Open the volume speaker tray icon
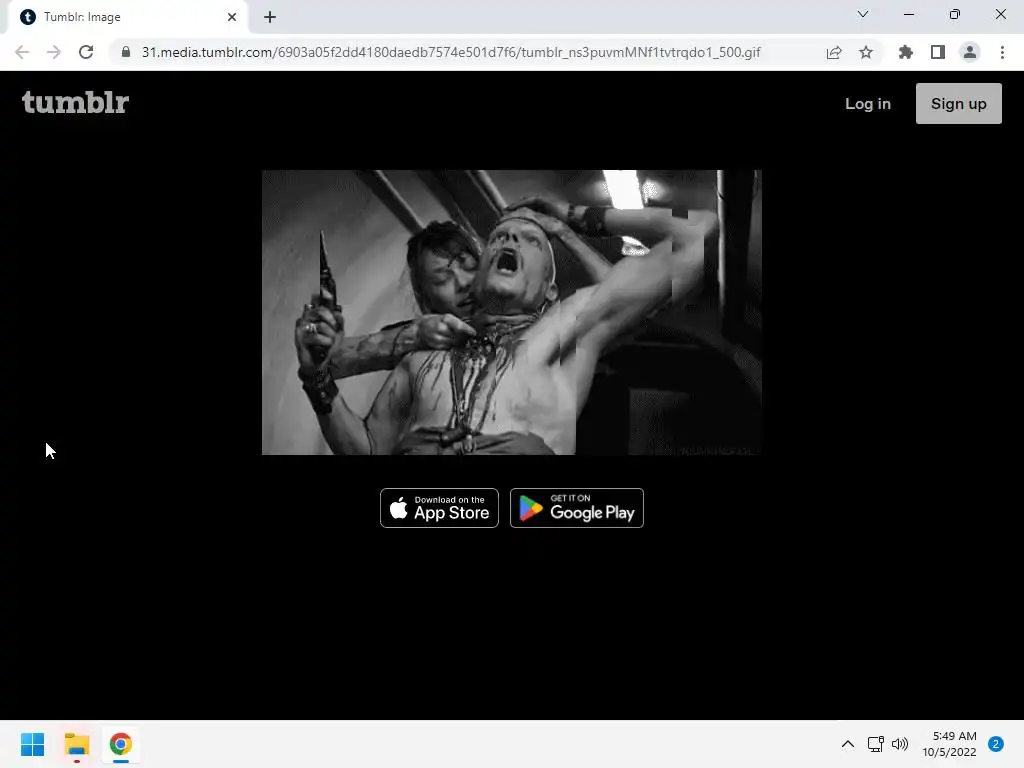 pyautogui.click(x=900, y=744)
